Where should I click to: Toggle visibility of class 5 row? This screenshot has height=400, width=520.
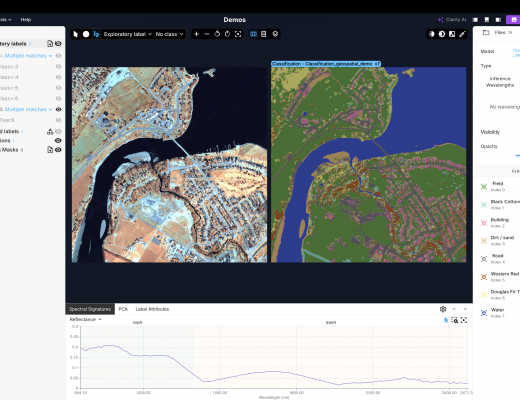[x=58, y=88]
